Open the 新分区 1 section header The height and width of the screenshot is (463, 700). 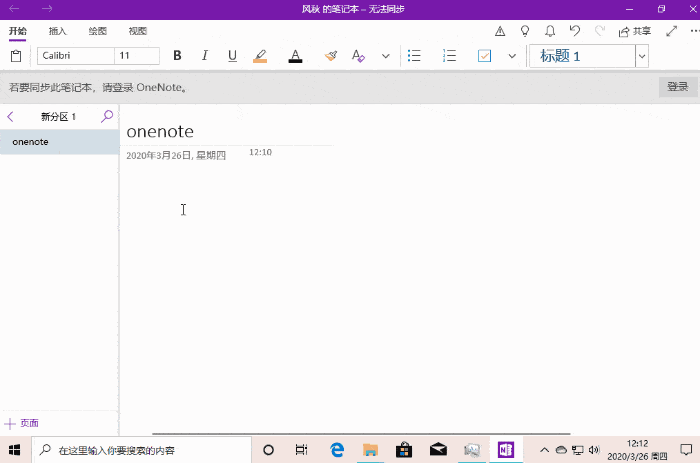[x=58, y=117]
